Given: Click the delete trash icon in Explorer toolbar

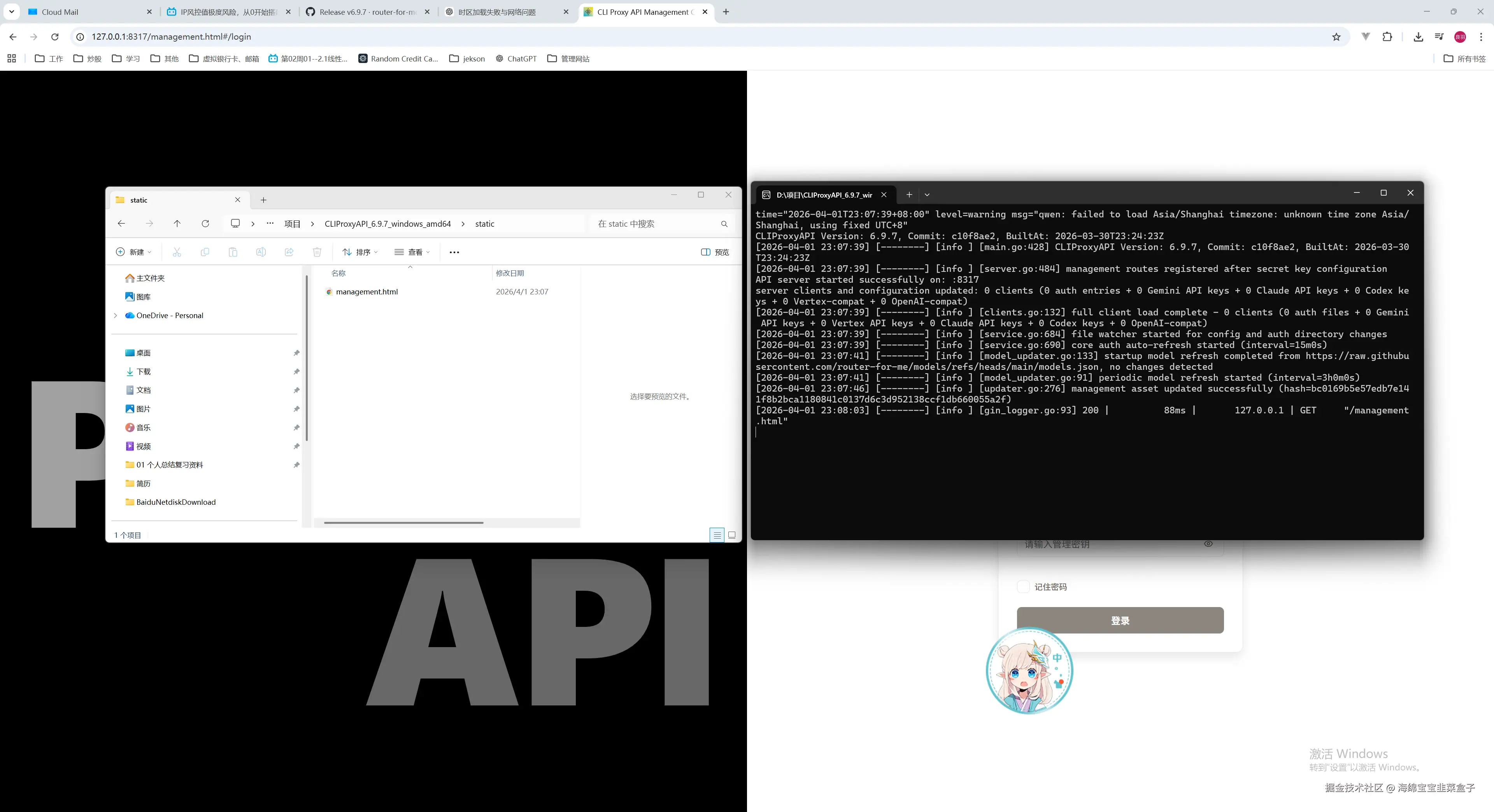Looking at the screenshot, I should (317, 252).
